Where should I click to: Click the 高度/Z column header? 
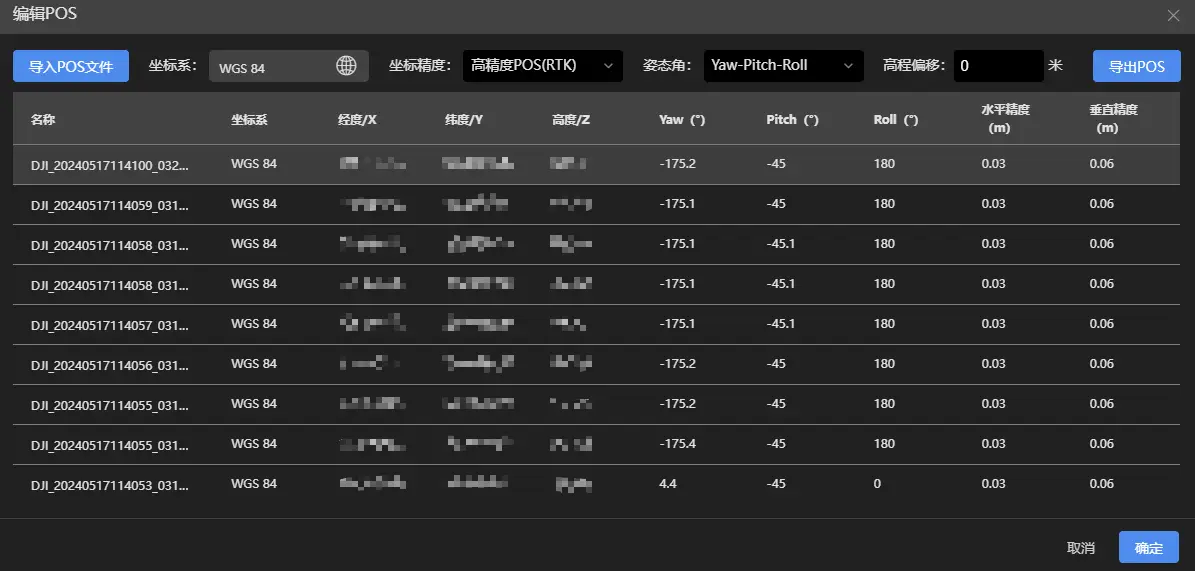[571, 120]
